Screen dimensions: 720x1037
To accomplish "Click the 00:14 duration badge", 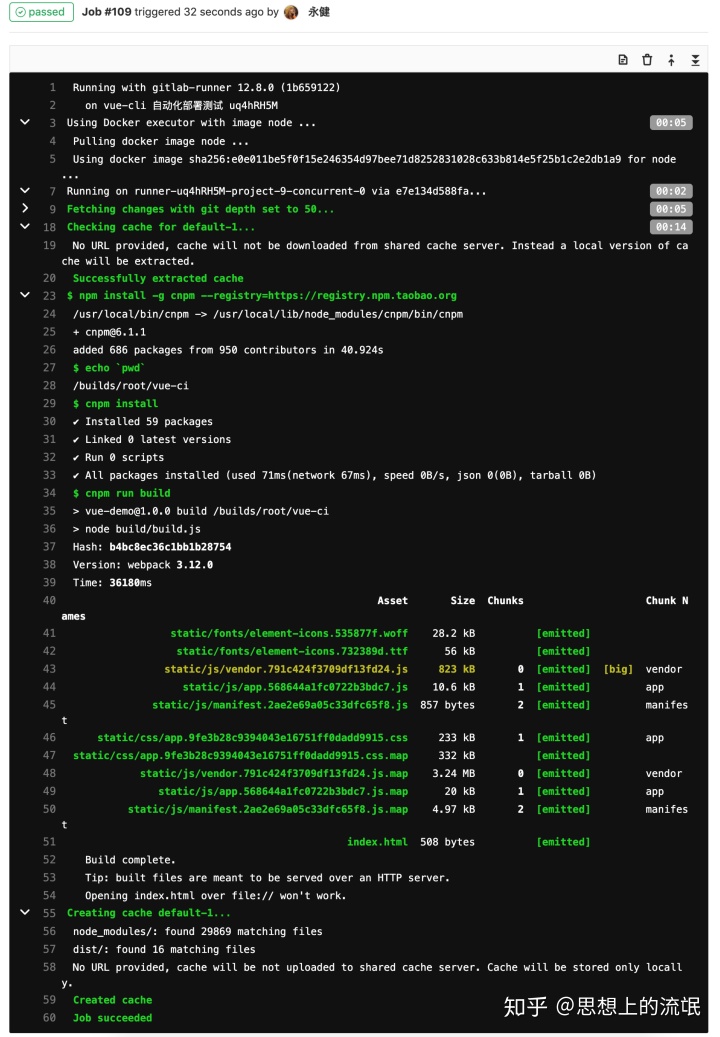I will (671, 227).
